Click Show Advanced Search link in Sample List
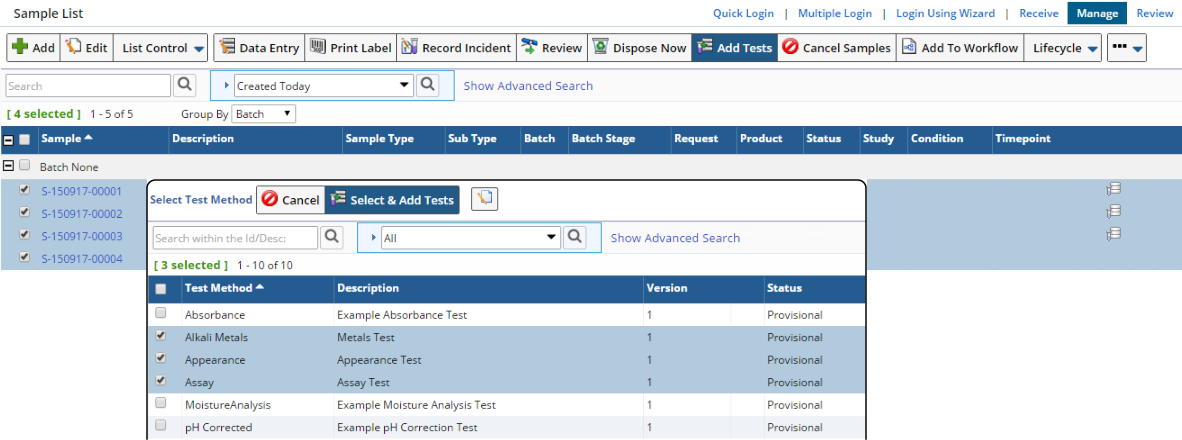 [x=528, y=86]
